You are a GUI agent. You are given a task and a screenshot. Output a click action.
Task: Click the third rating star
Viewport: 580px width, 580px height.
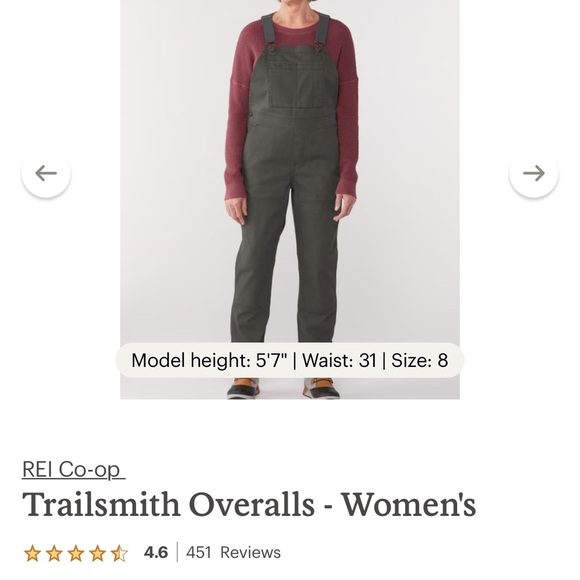tap(76, 553)
